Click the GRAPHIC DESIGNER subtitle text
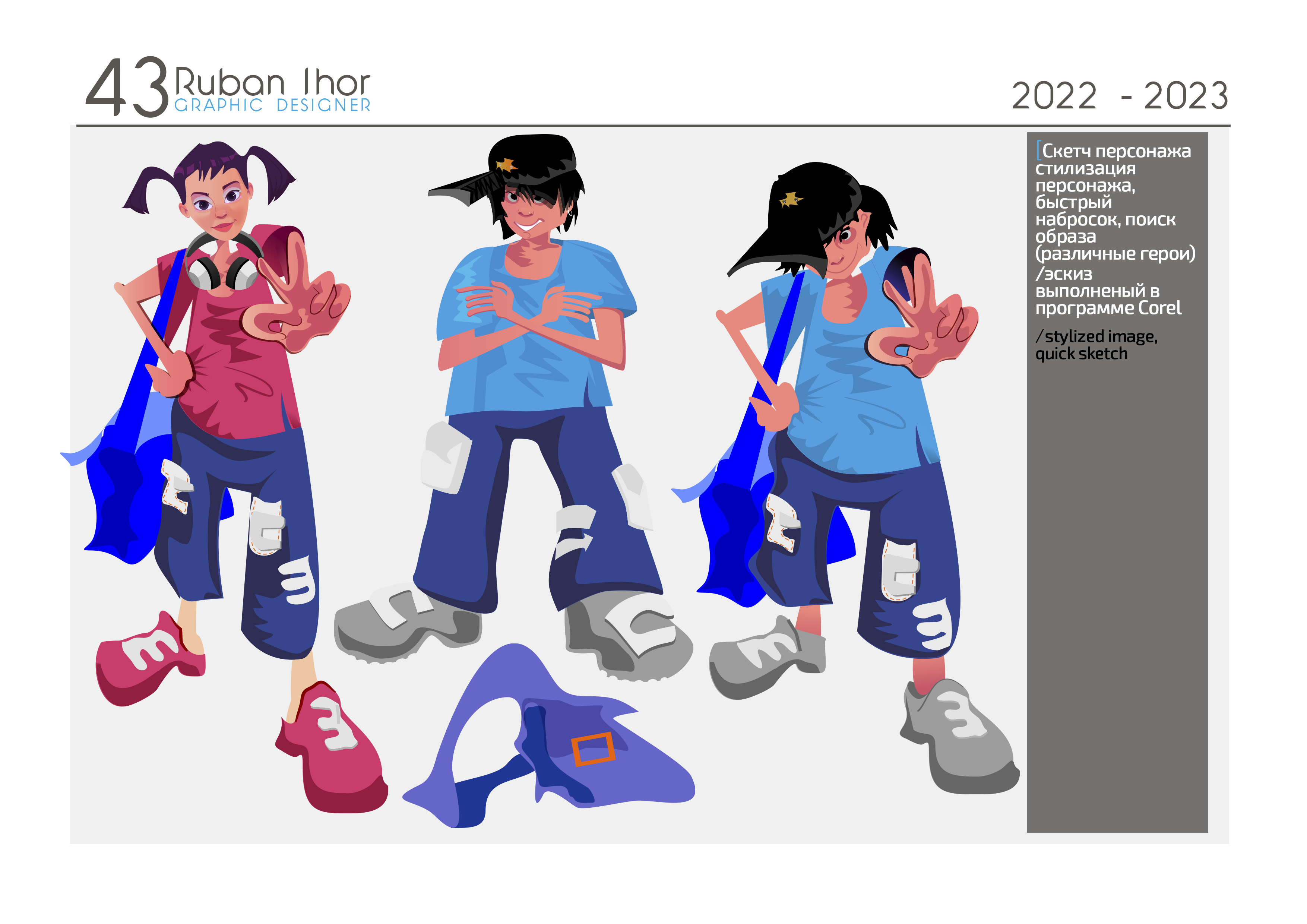This screenshot has width=1307, height=924. pos(273,105)
